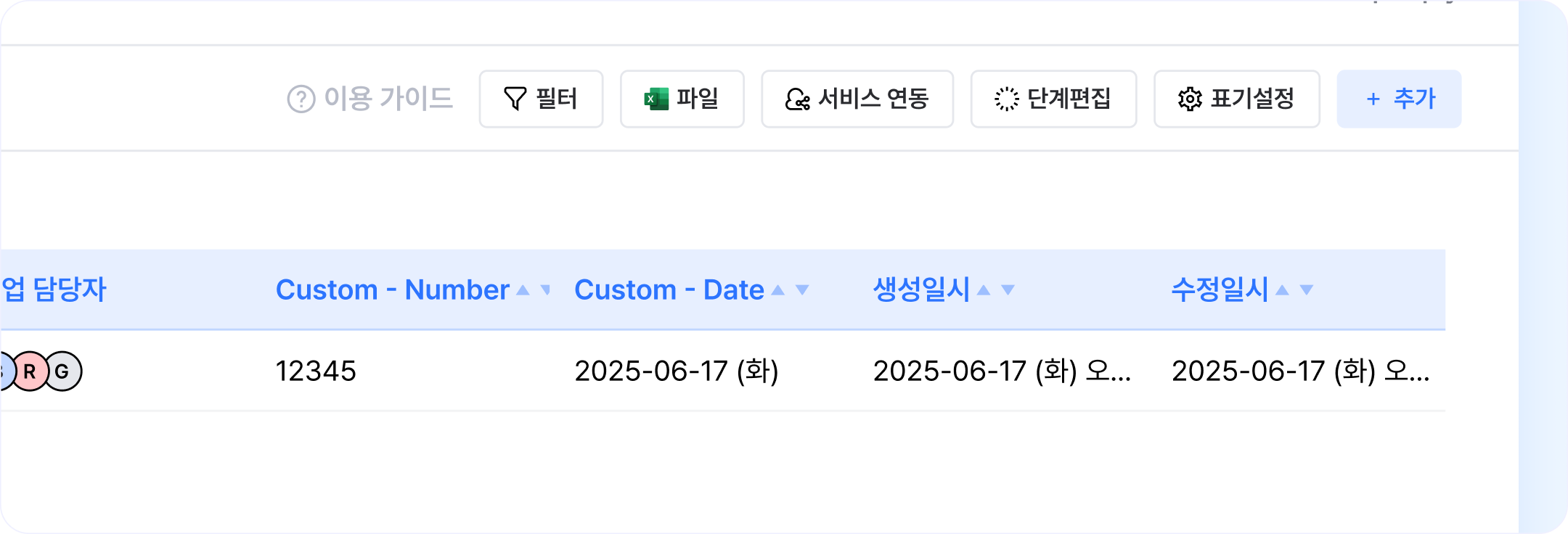Viewport: 1568px width, 534px height.
Task: Click the cloud service integration icon
Action: pyautogui.click(x=797, y=99)
